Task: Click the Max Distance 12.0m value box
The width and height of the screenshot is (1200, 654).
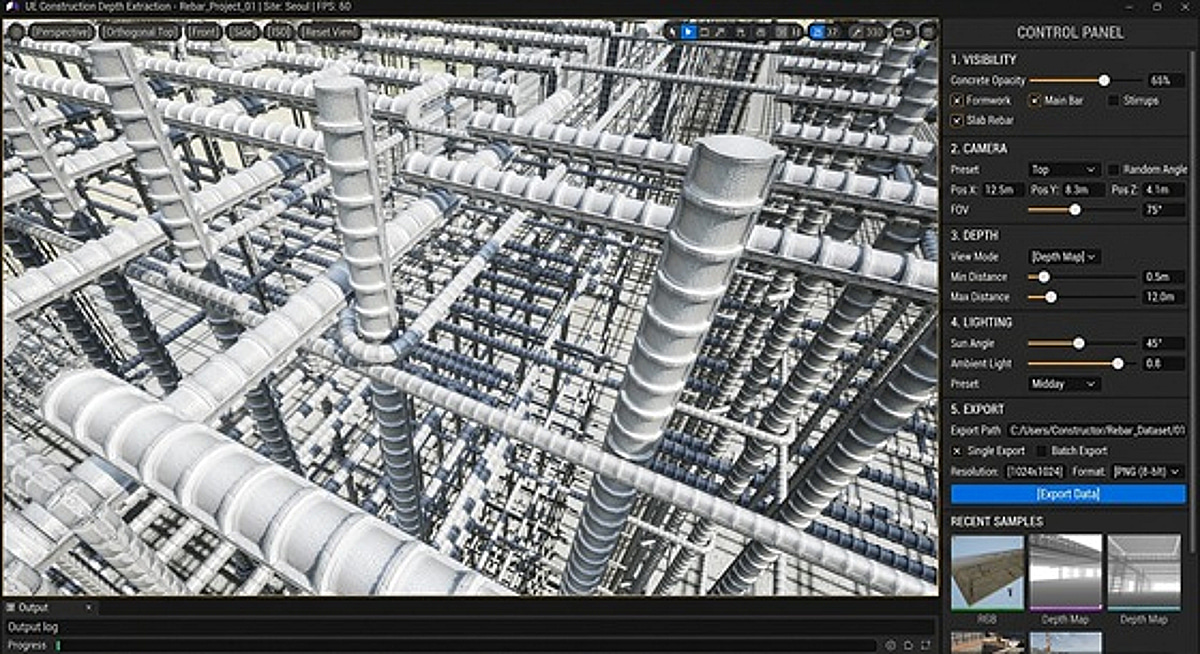Action: pyautogui.click(x=1164, y=297)
